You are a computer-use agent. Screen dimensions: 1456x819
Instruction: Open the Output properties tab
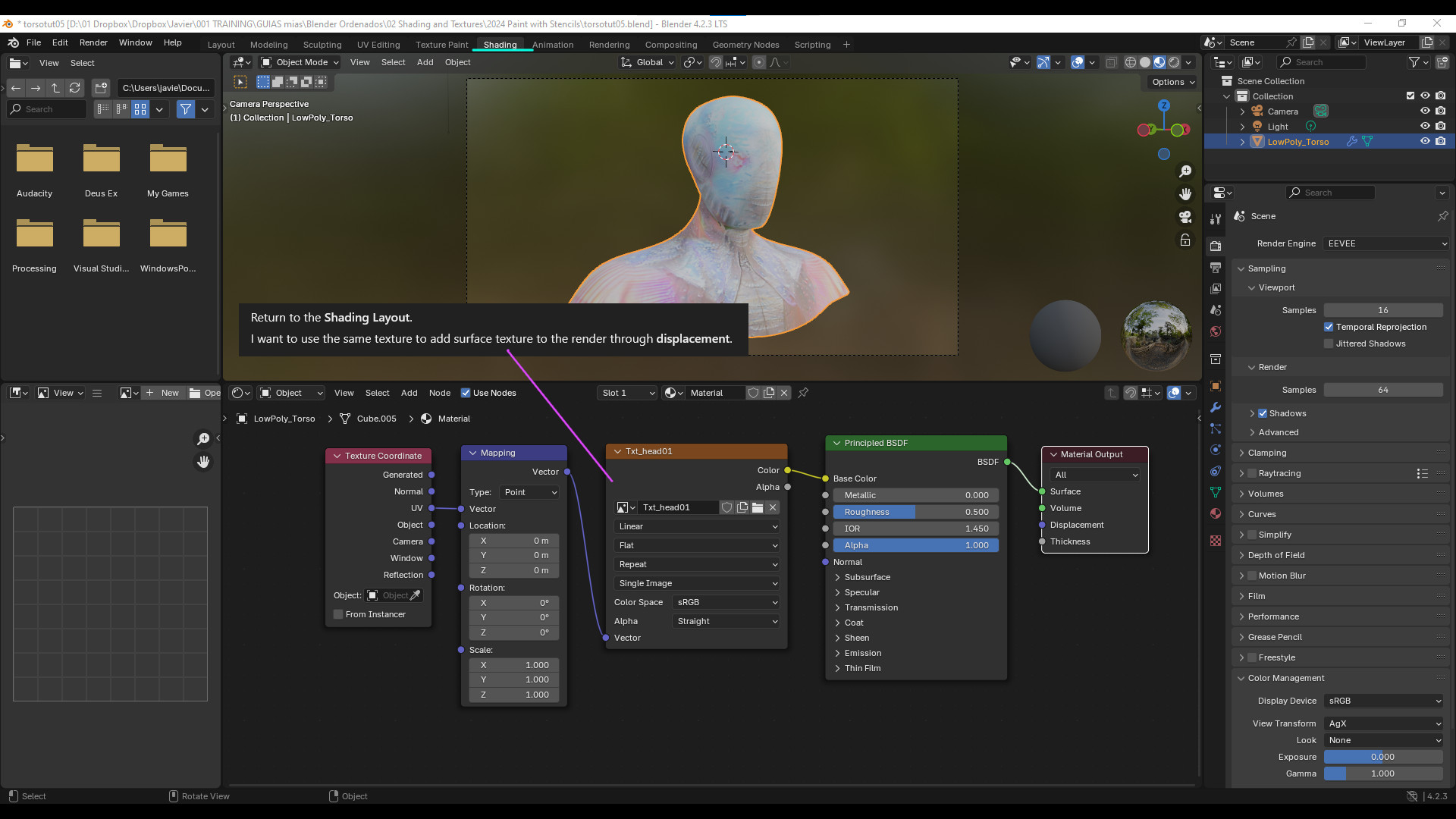coord(1216,268)
